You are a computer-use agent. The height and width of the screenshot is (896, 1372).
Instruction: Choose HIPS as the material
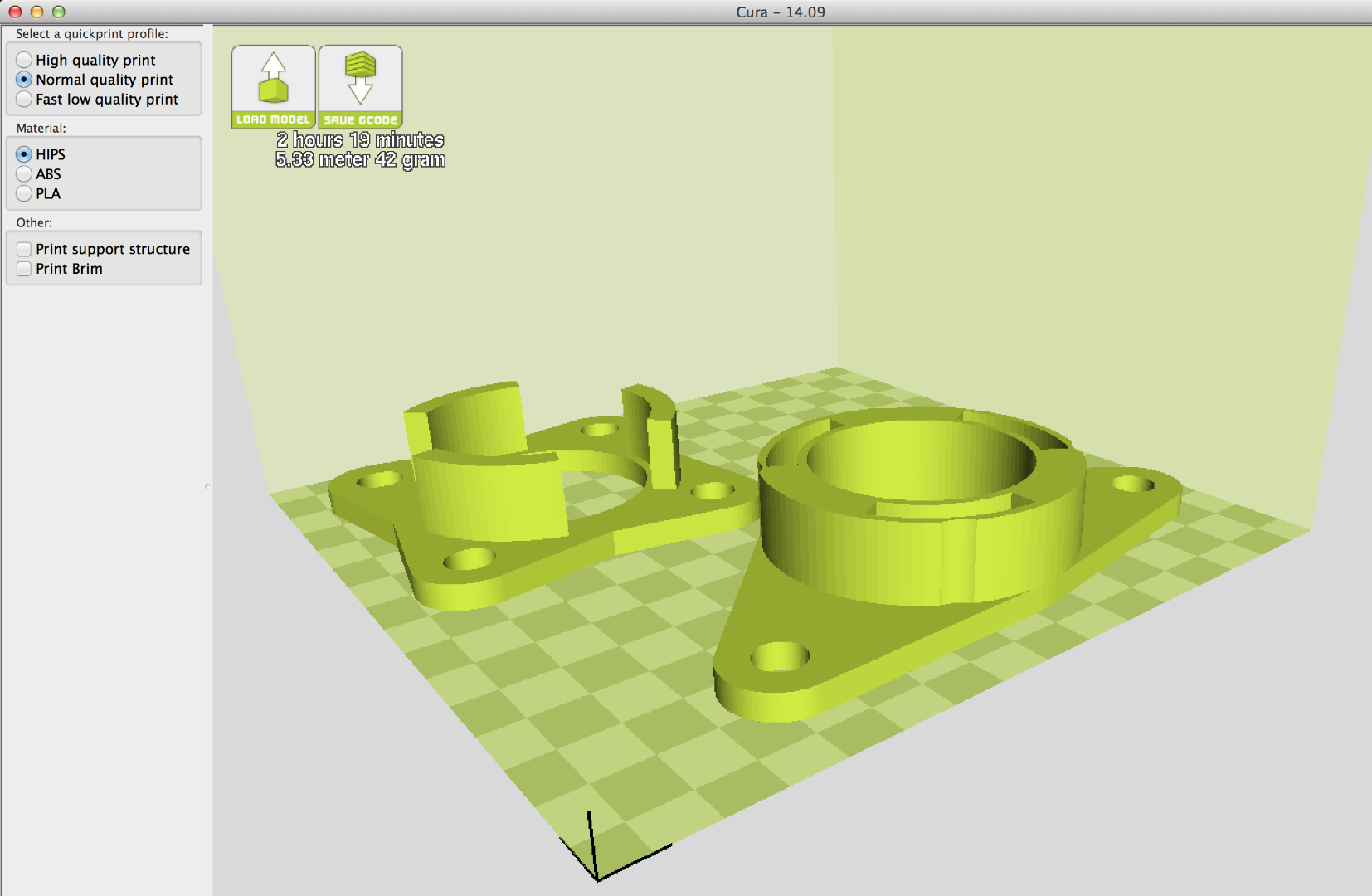point(24,154)
